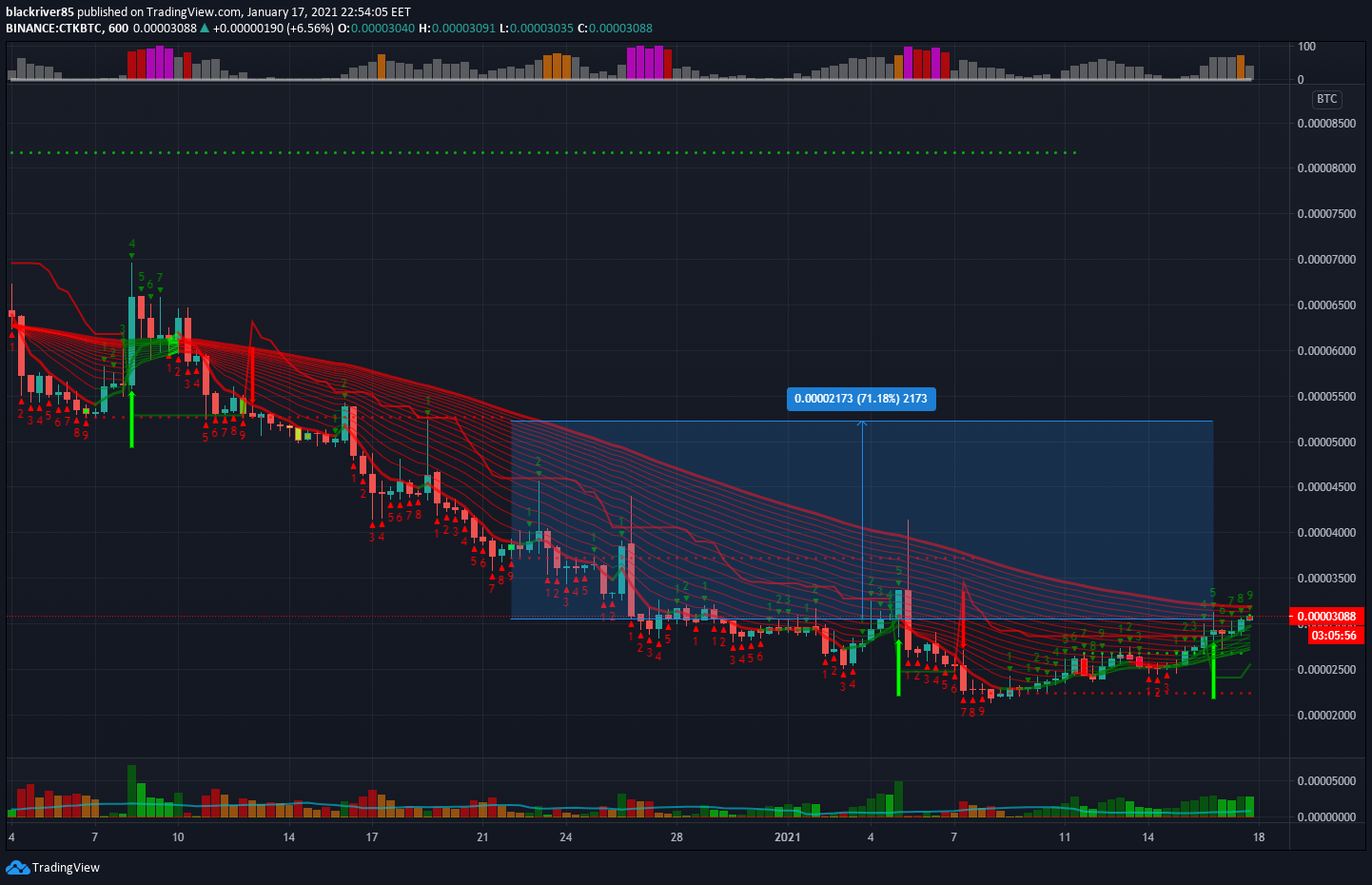The height and width of the screenshot is (885, 1372).
Task: Click the time axis date label 21
Action: 482,837
